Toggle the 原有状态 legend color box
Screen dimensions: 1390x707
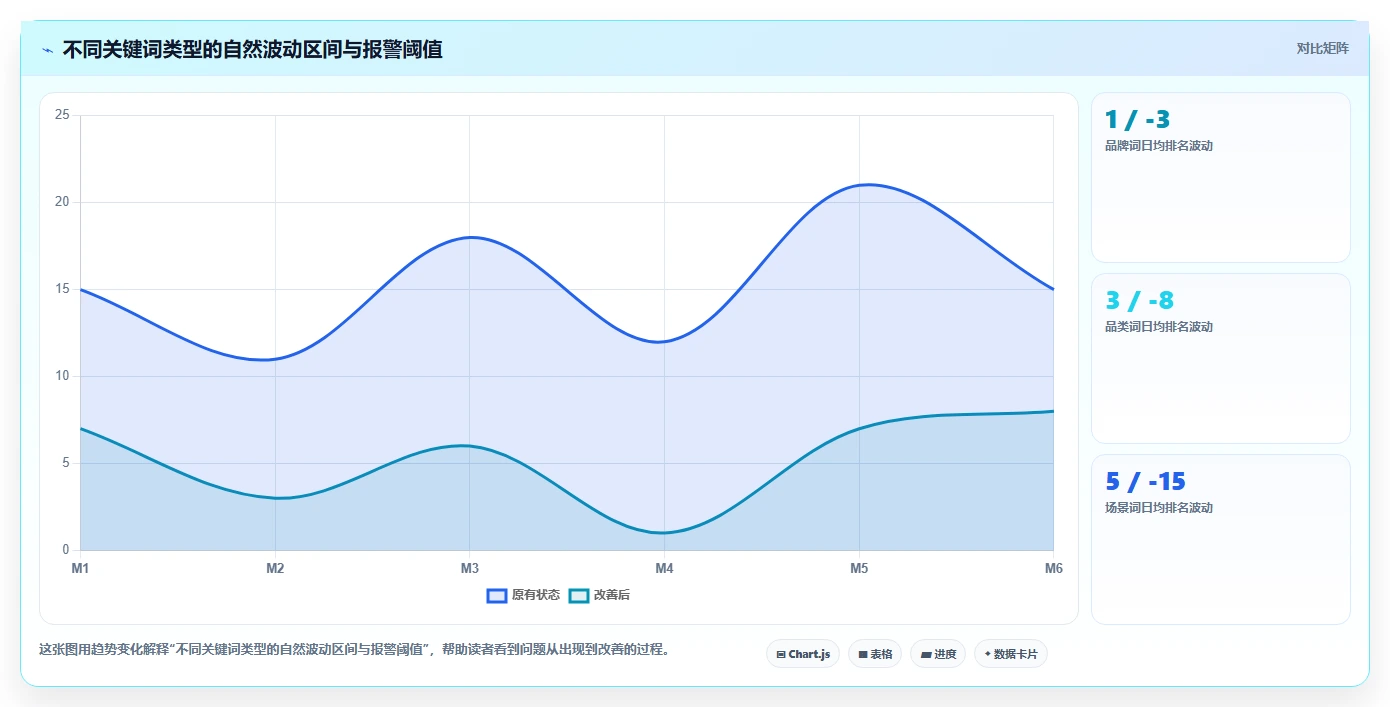(497, 595)
